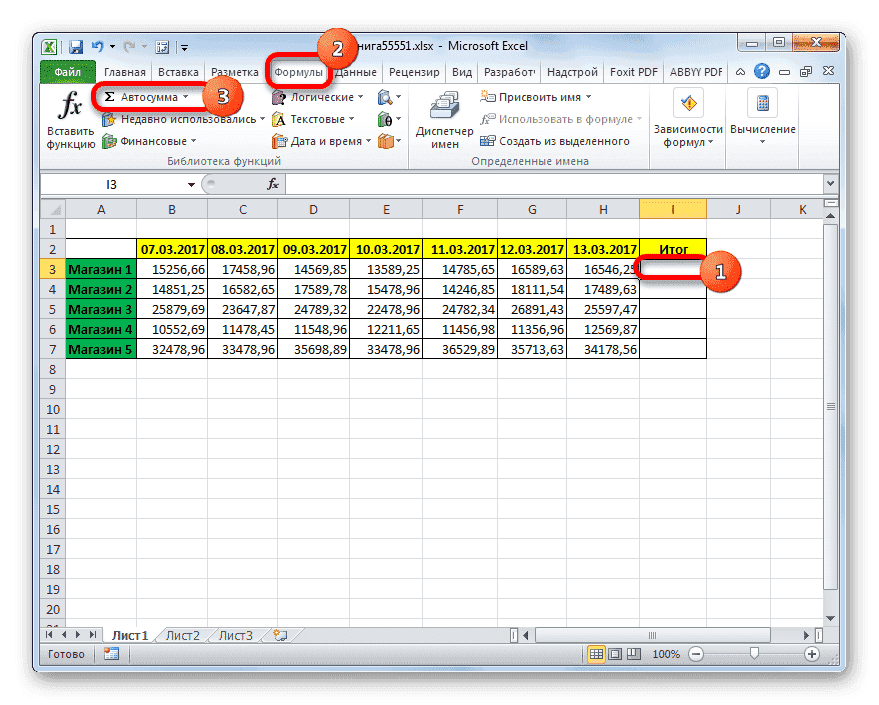Switch to Разметка страницы view in status bar

[615, 653]
